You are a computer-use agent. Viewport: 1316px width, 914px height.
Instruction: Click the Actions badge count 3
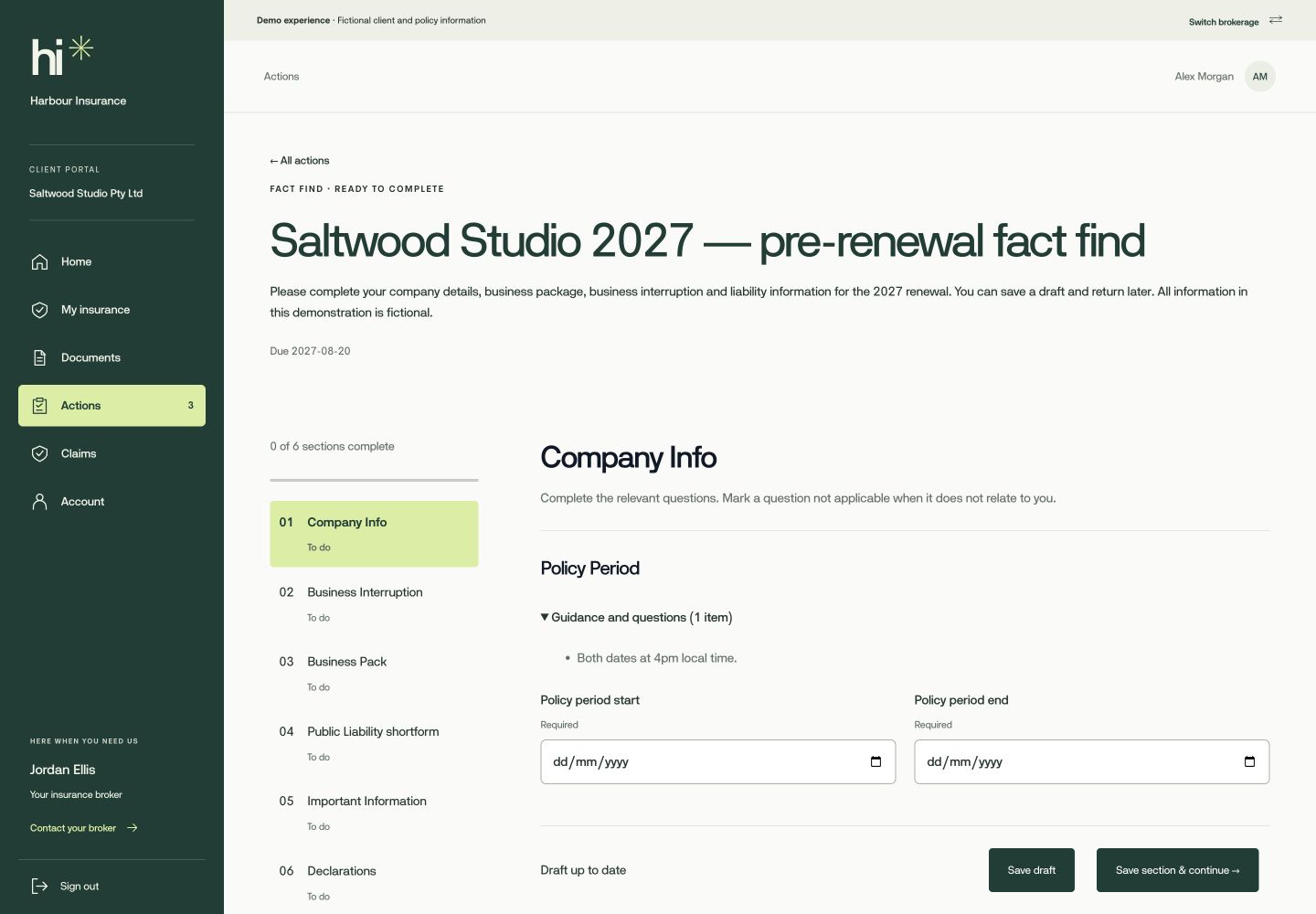tap(190, 406)
